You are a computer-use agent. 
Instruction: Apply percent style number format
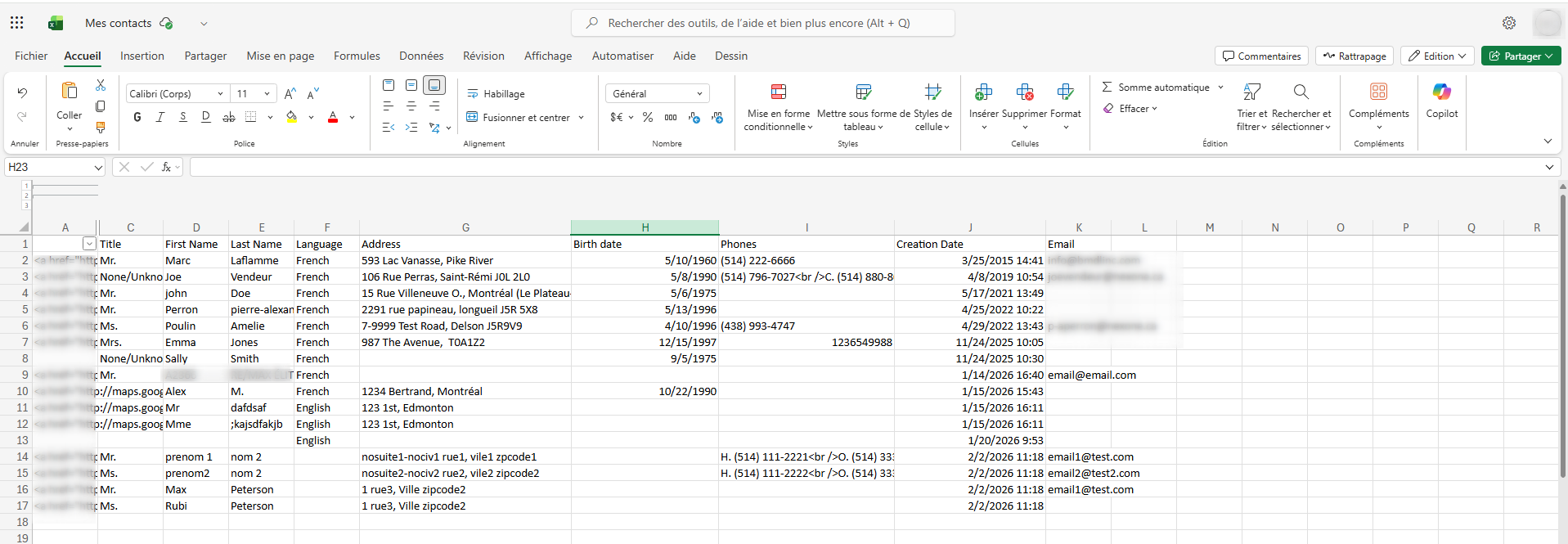(648, 118)
